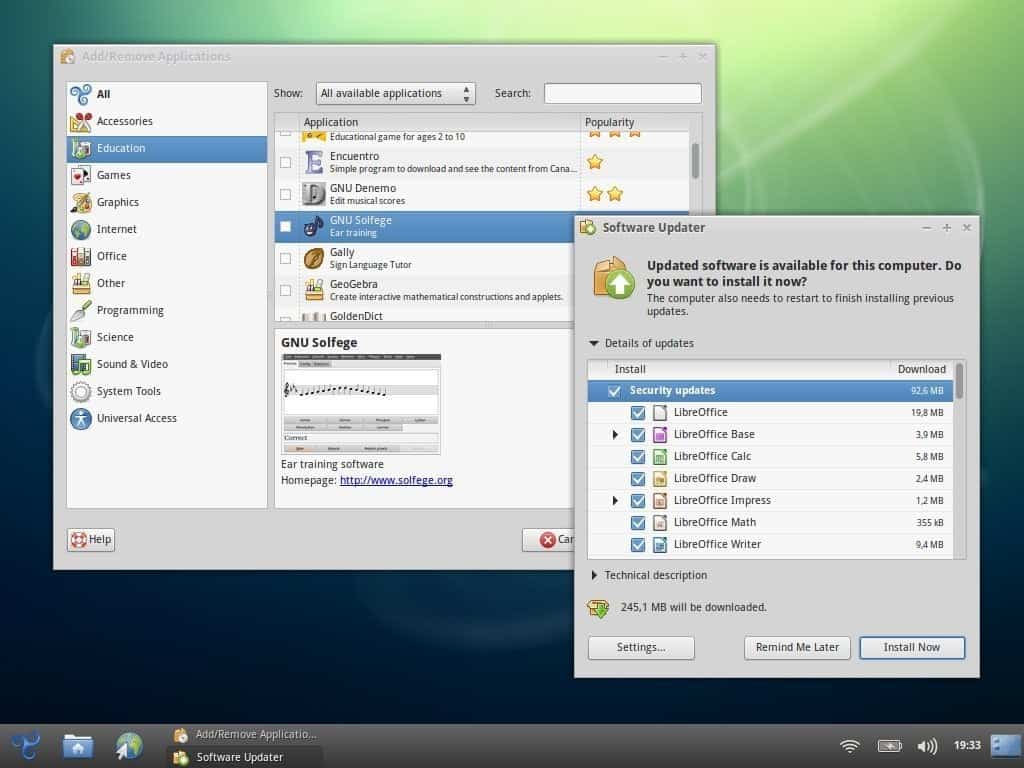
Task: Click the partially hidden Cancel button
Action: click(548, 539)
